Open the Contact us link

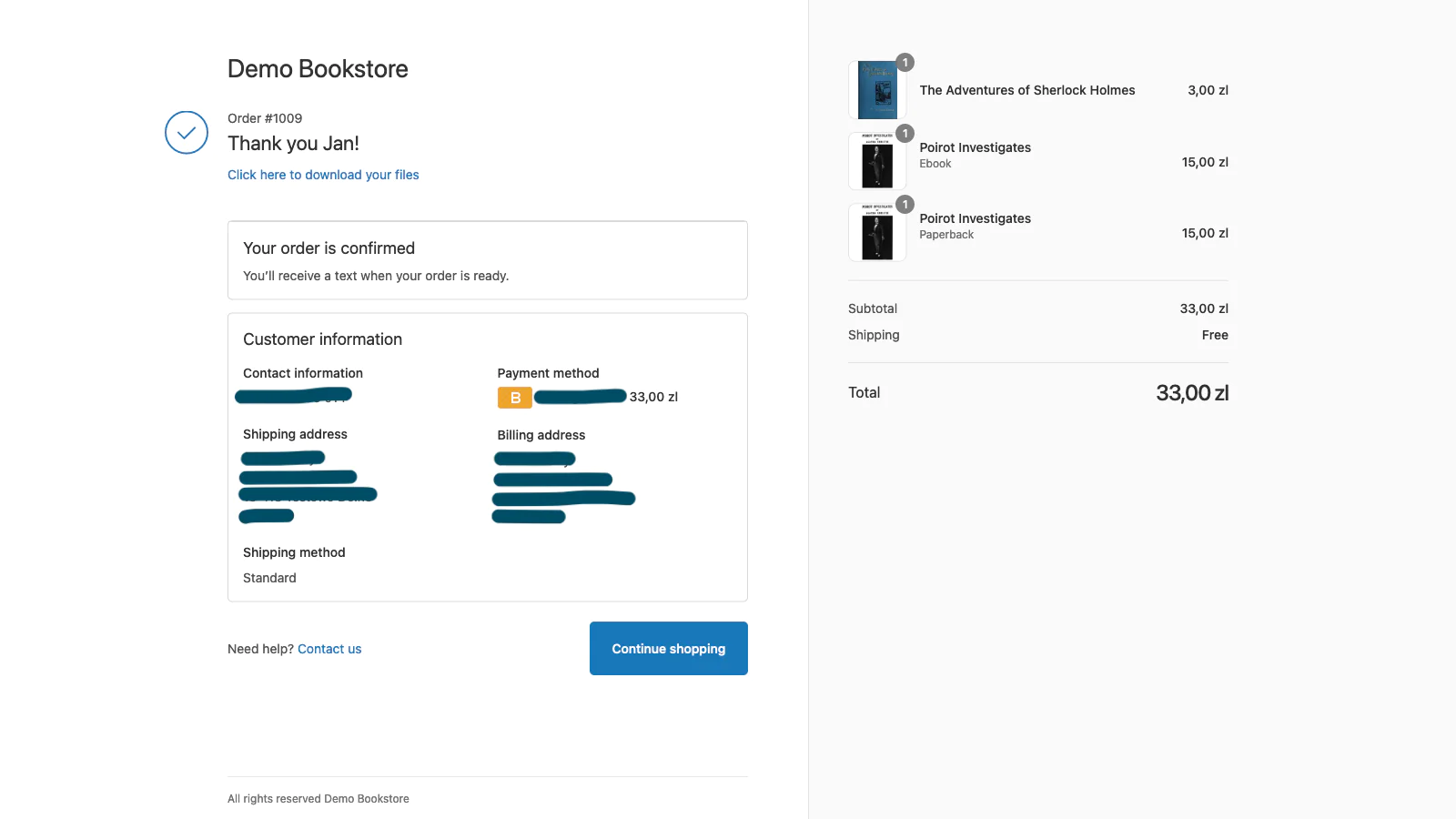pyautogui.click(x=329, y=649)
